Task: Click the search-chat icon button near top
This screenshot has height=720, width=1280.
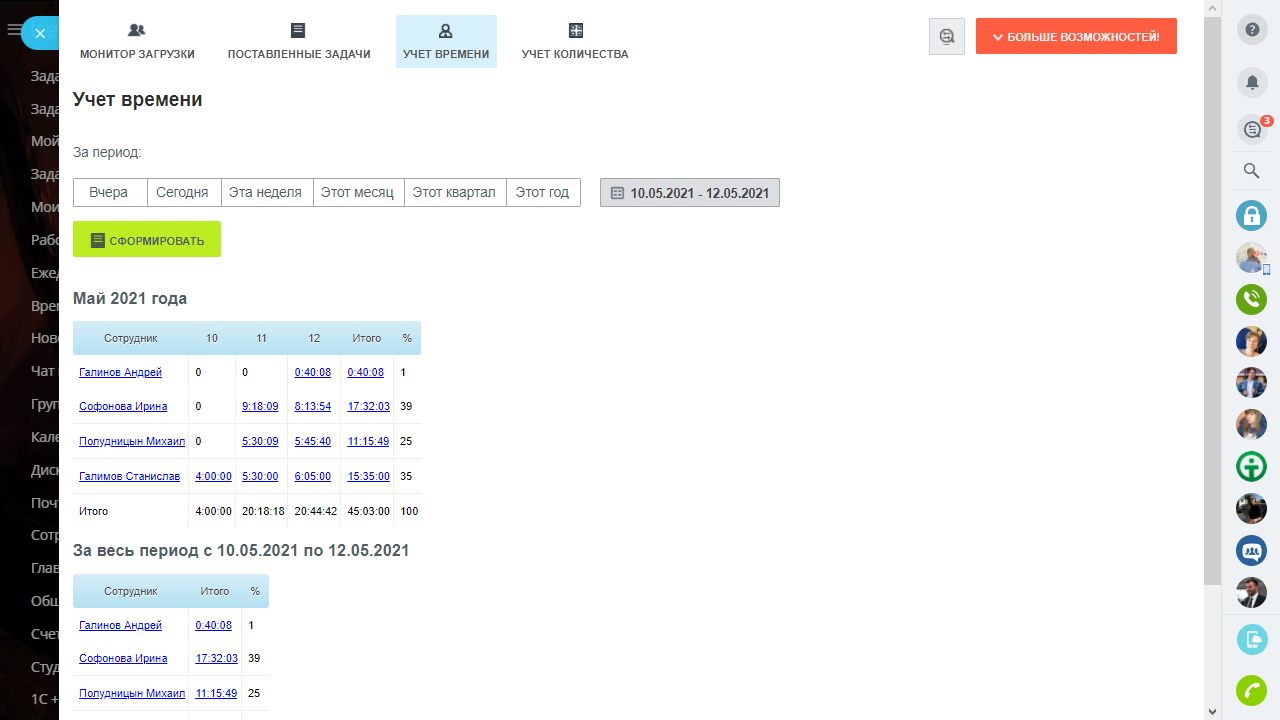Action: coord(946,36)
